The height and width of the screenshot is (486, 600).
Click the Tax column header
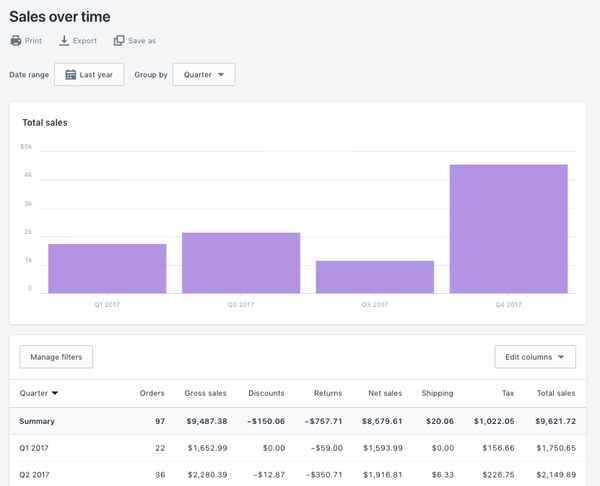tap(508, 393)
